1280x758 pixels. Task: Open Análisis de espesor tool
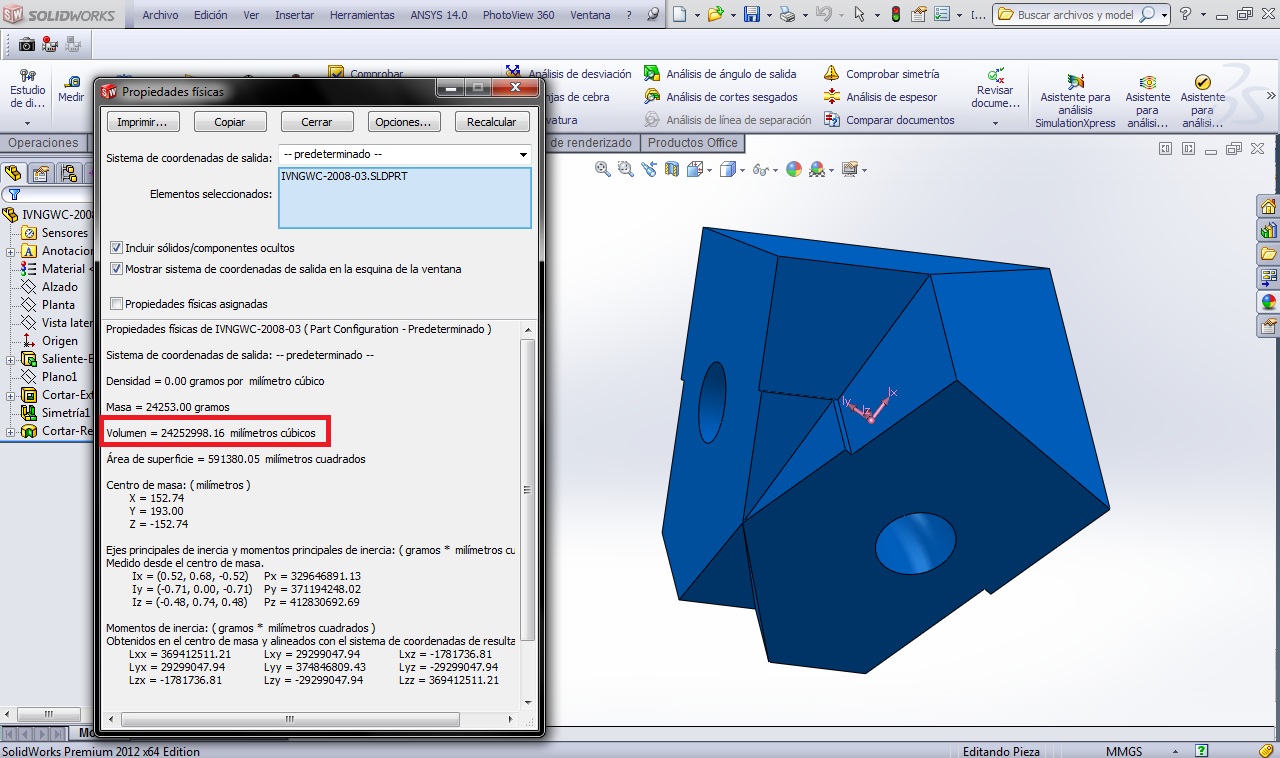[x=880, y=97]
